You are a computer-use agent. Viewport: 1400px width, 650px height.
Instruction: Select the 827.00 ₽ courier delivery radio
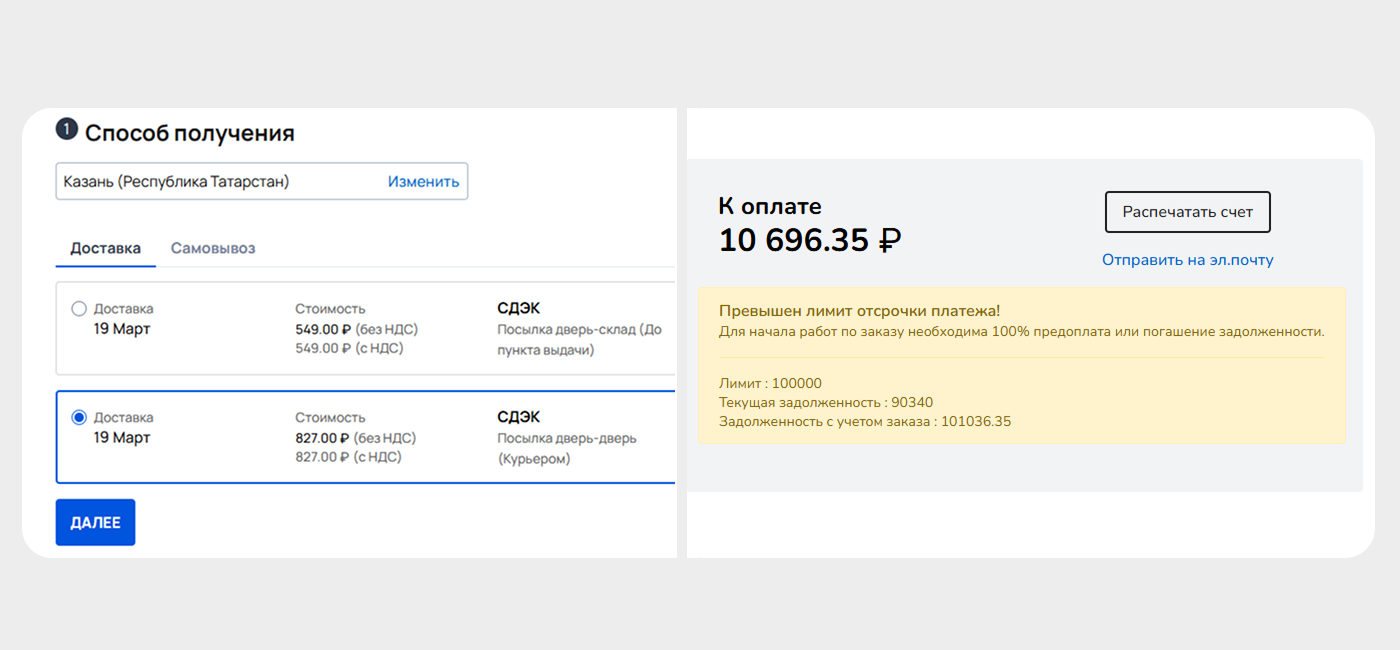[x=79, y=418]
